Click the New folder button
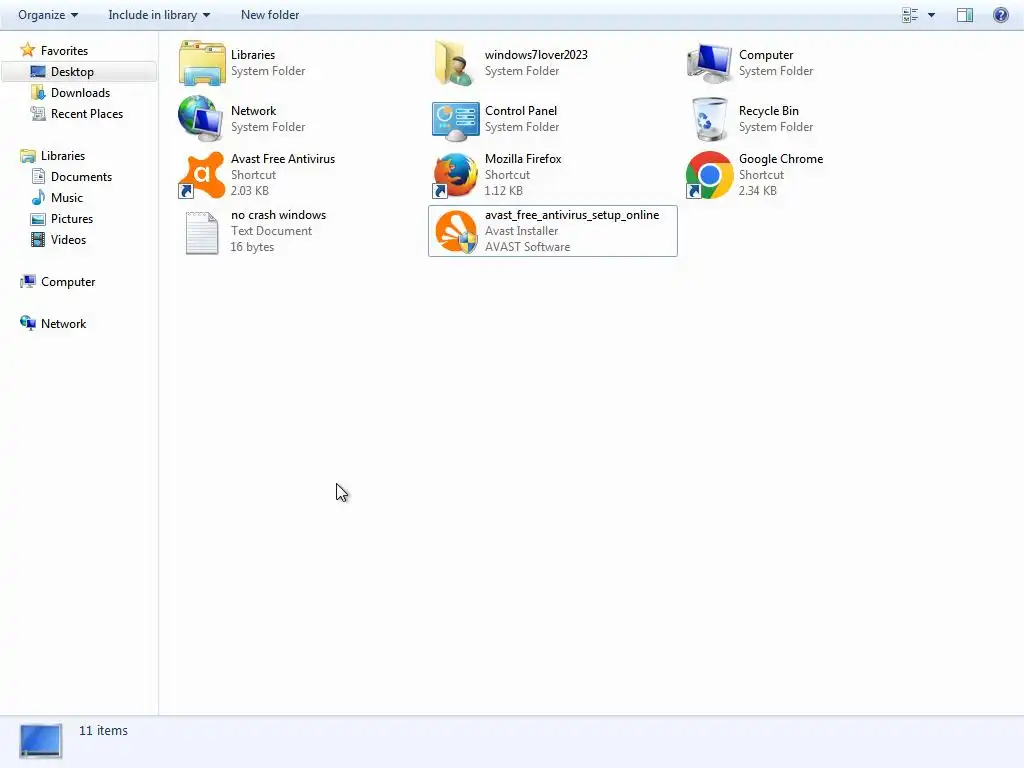This screenshot has height=768, width=1024. click(270, 14)
